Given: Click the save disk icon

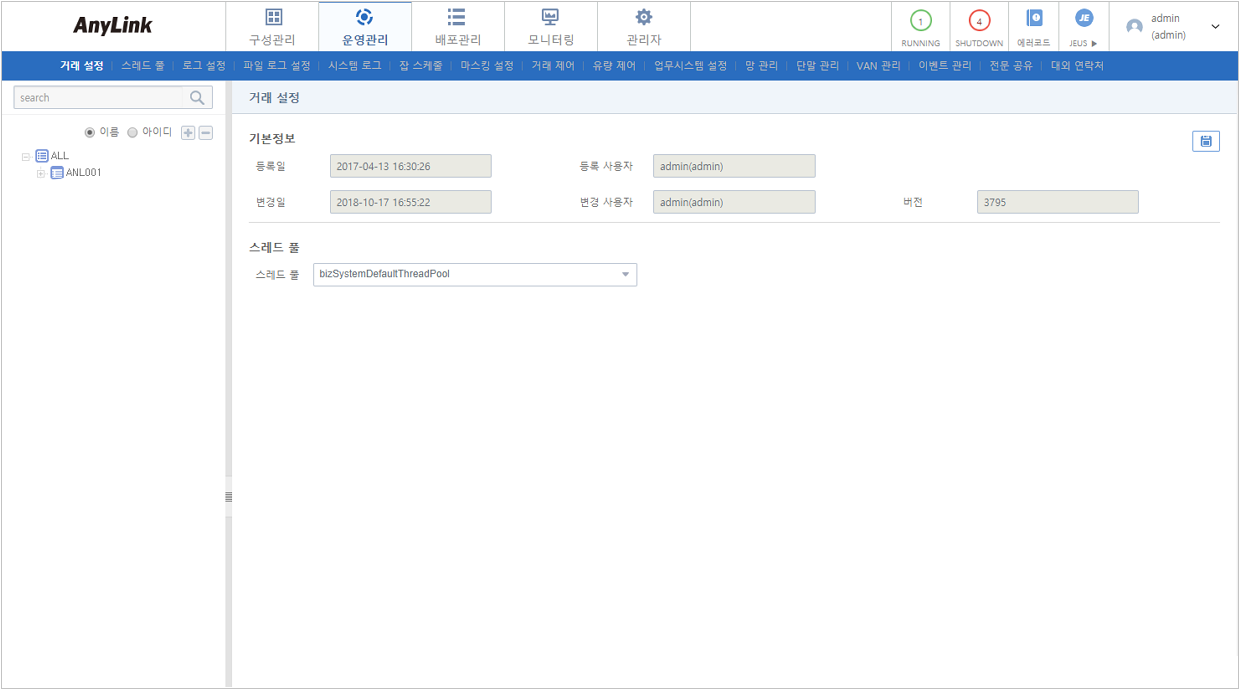Looking at the screenshot, I should pyautogui.click(x=1205, y=141).
